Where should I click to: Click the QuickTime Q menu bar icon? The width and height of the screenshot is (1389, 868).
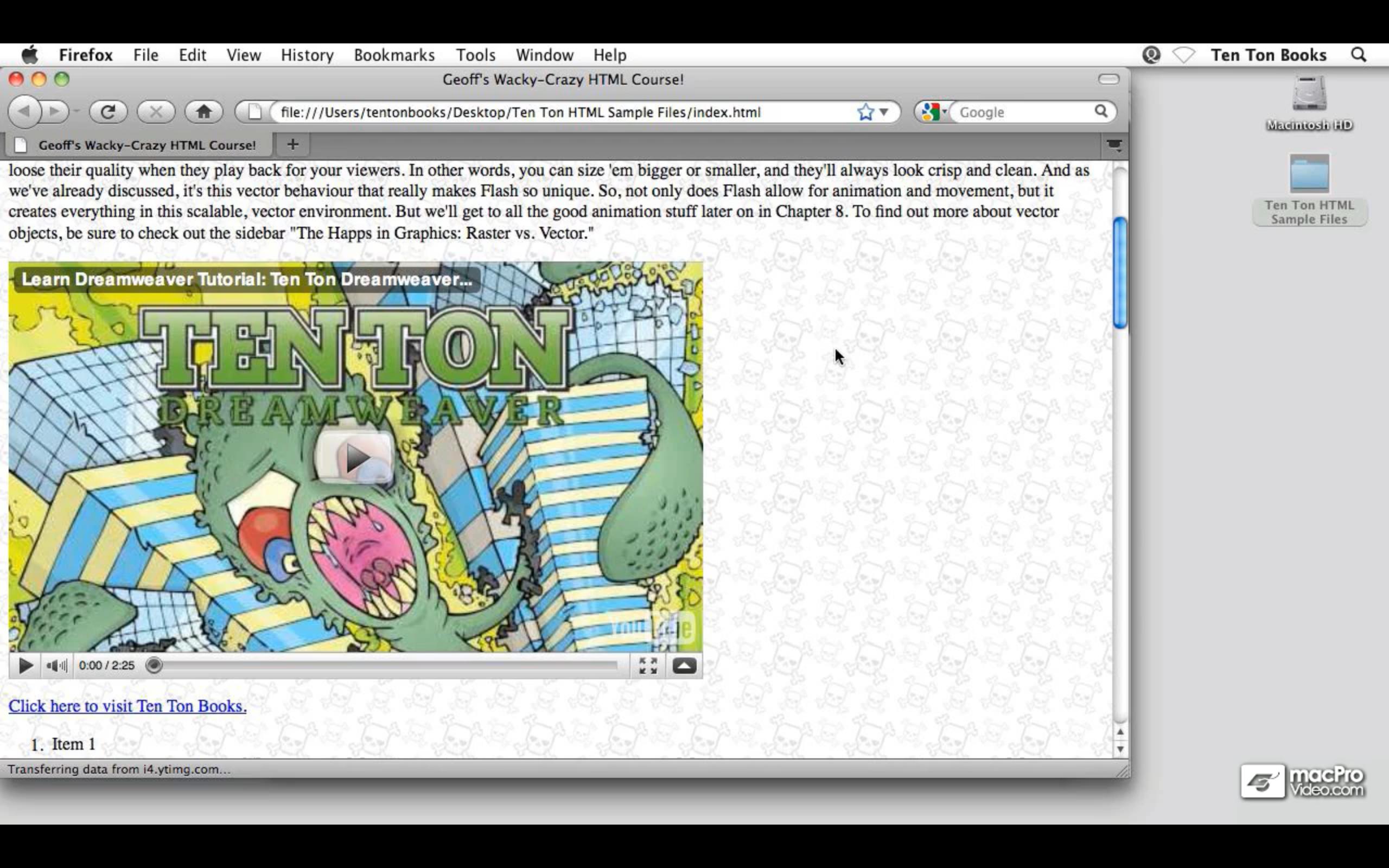tap(1151, 55)
